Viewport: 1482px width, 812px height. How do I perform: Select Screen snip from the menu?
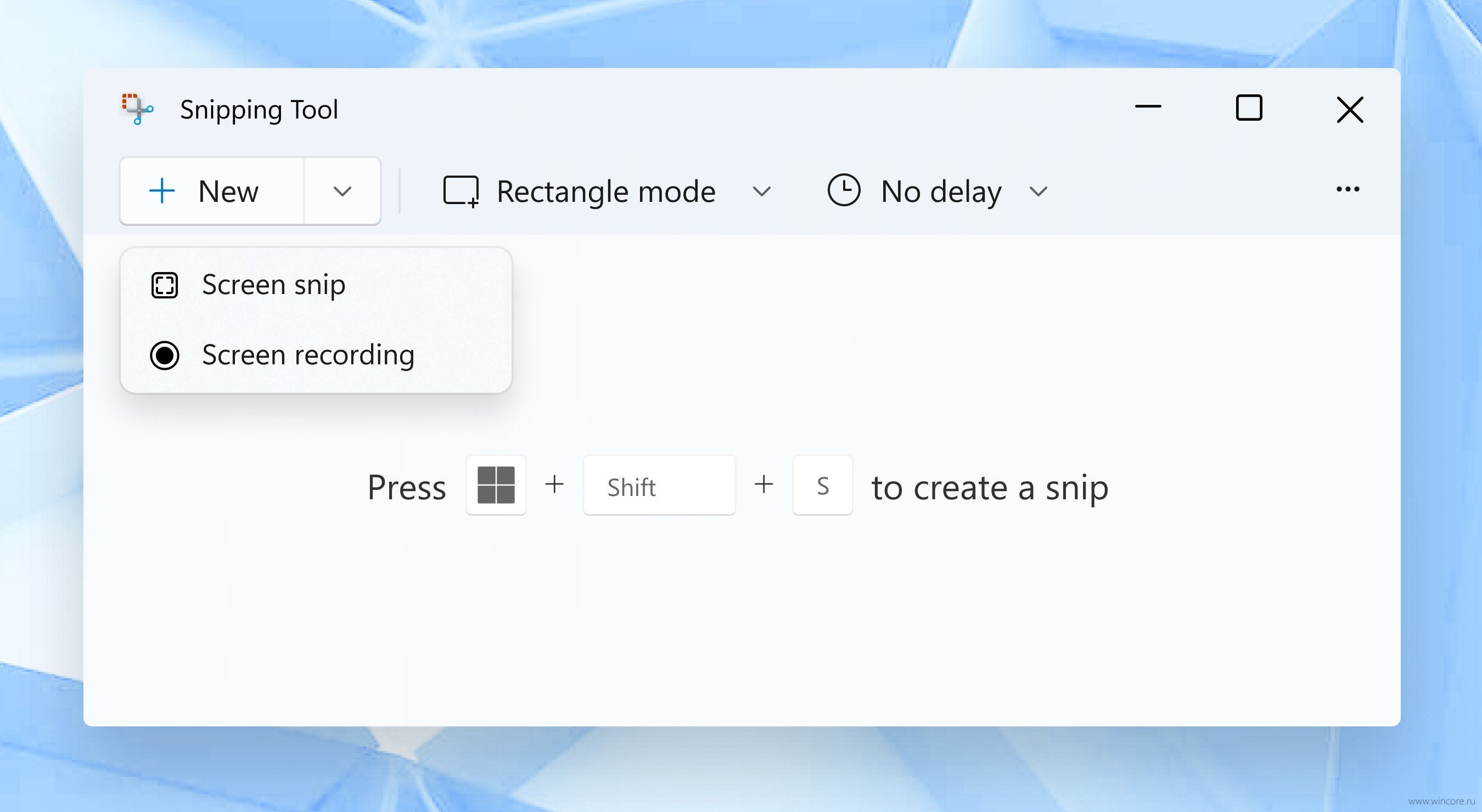click(x=316, y=285)
